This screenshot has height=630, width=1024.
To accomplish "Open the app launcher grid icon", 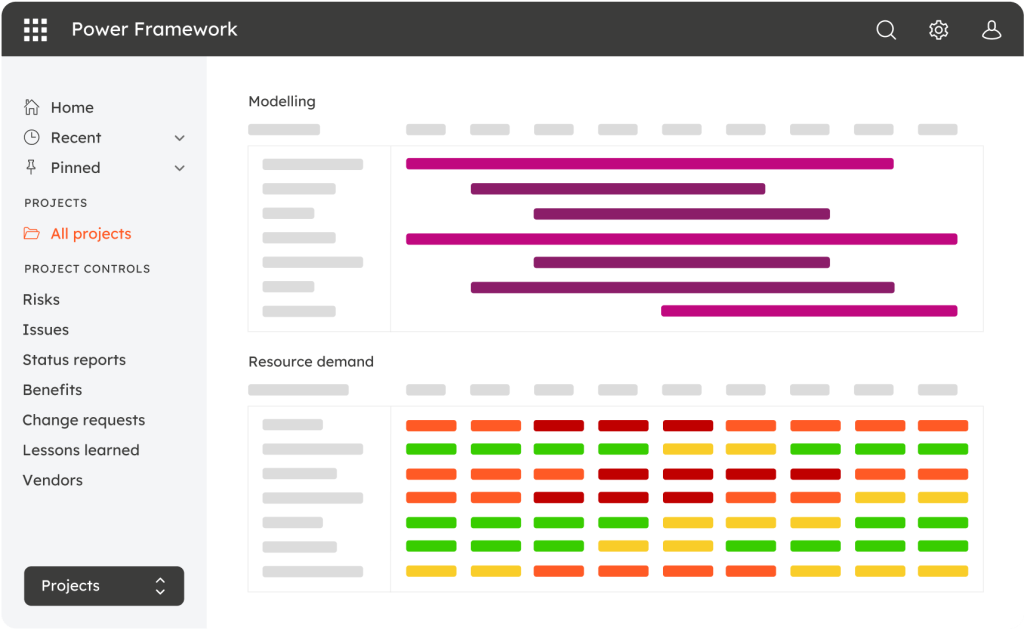I will (x=35, y=29).
